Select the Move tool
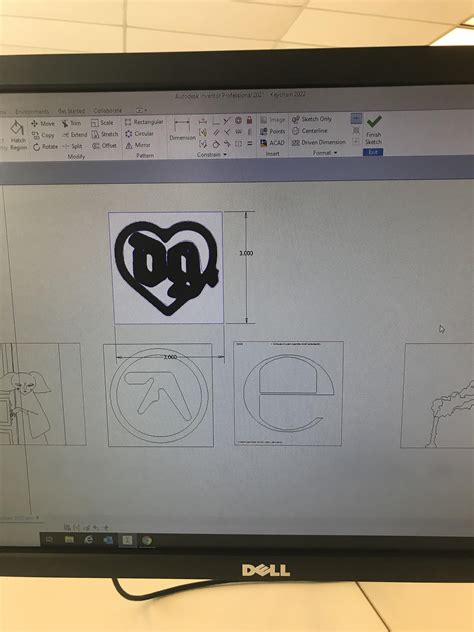The image size is (474, 632). [43, 123]
